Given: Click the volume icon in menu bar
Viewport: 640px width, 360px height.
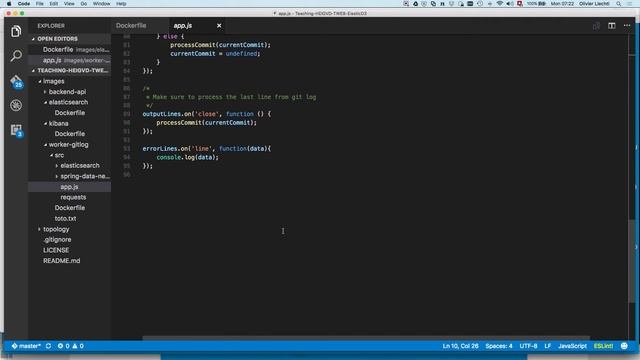Looking at the screenshot, I should tap(510, 4).
